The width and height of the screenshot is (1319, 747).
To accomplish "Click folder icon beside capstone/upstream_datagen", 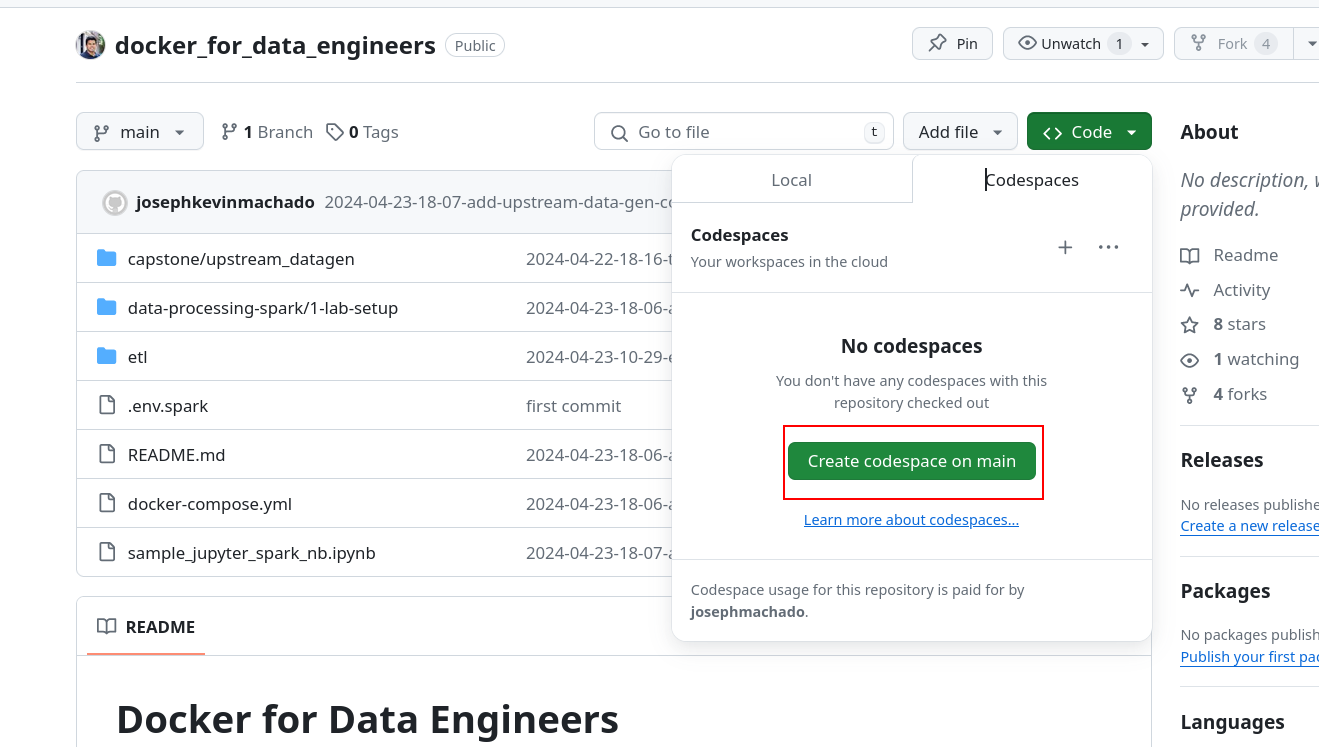I will 107,259.
